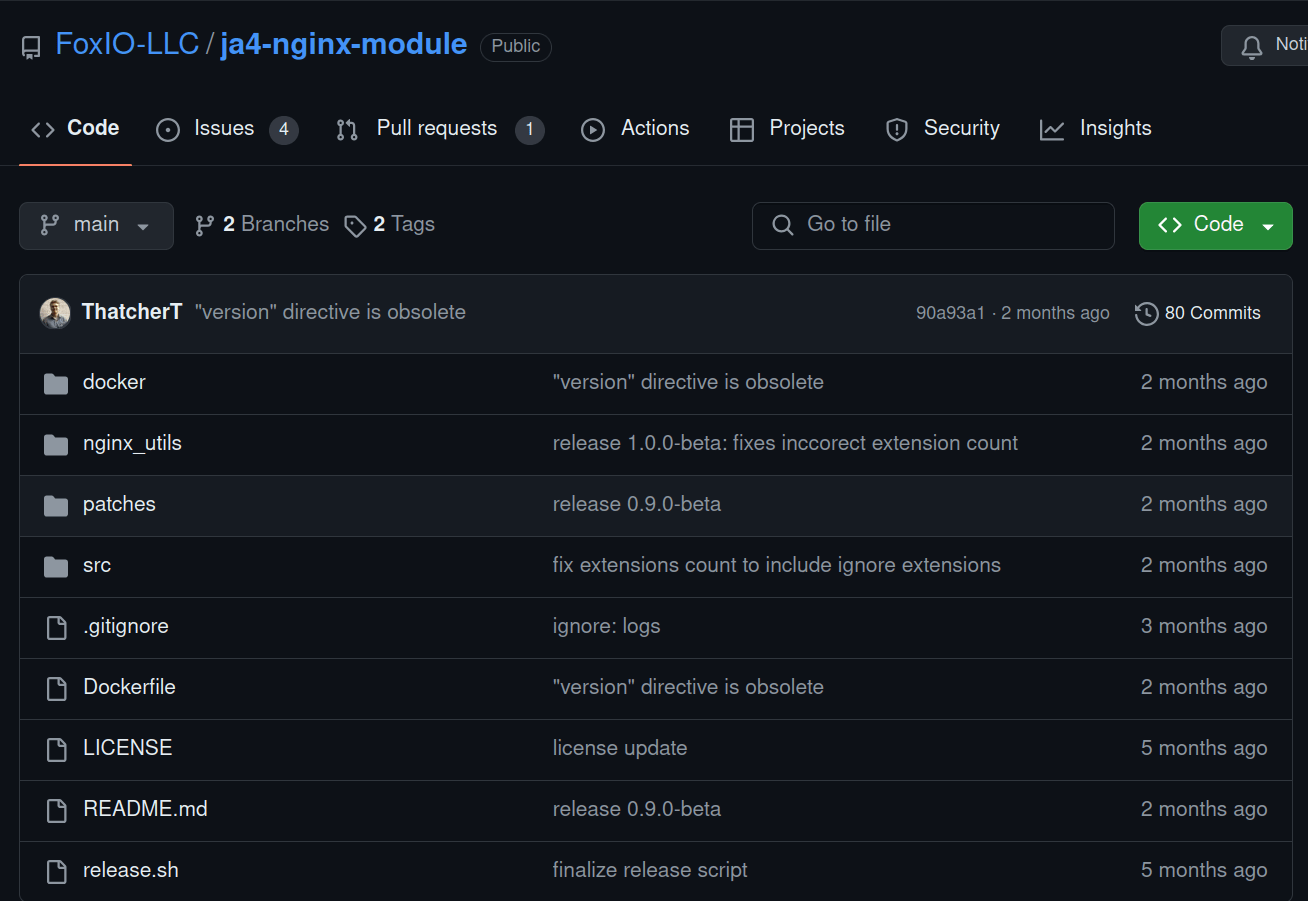Open the Issues tab
The image size is (1308, 901).
(x=227, y=129)
